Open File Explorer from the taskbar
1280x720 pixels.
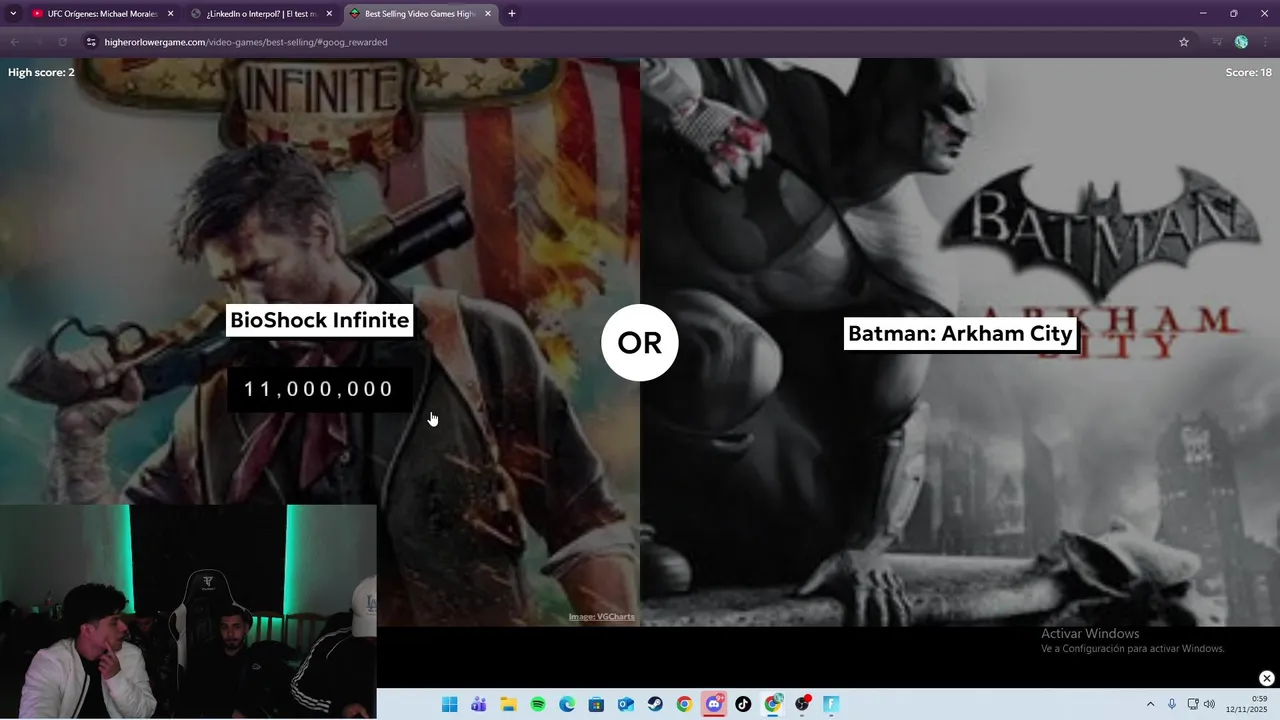pos(508,704)
